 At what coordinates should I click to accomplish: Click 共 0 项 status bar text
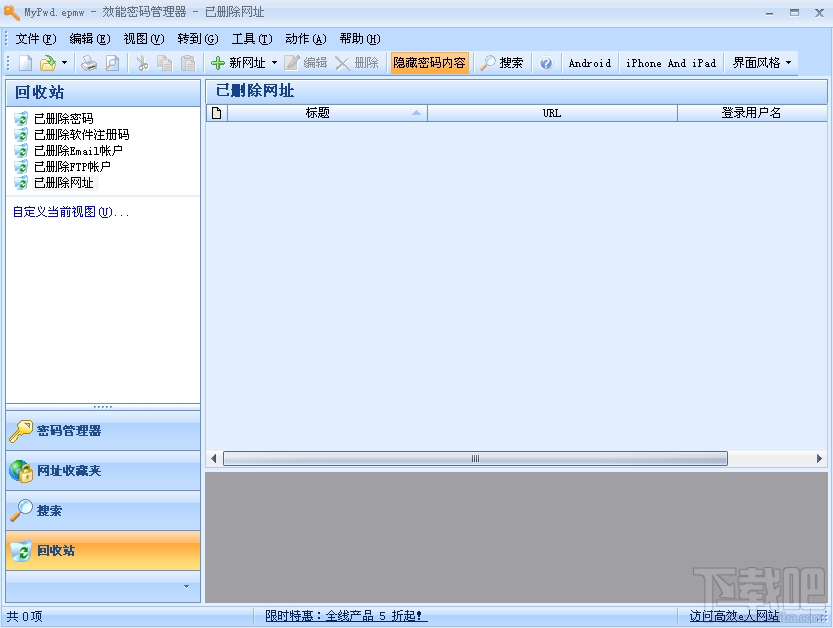24,616
